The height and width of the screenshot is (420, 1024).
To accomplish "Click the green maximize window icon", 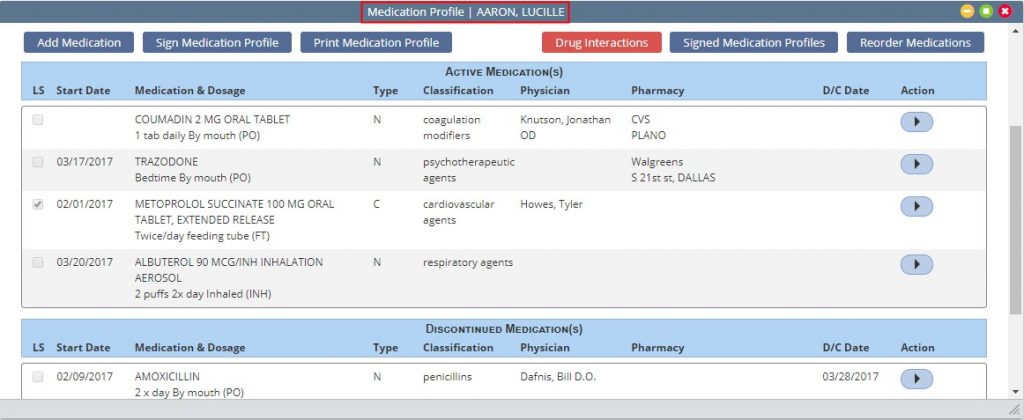I will click(986, 12).
